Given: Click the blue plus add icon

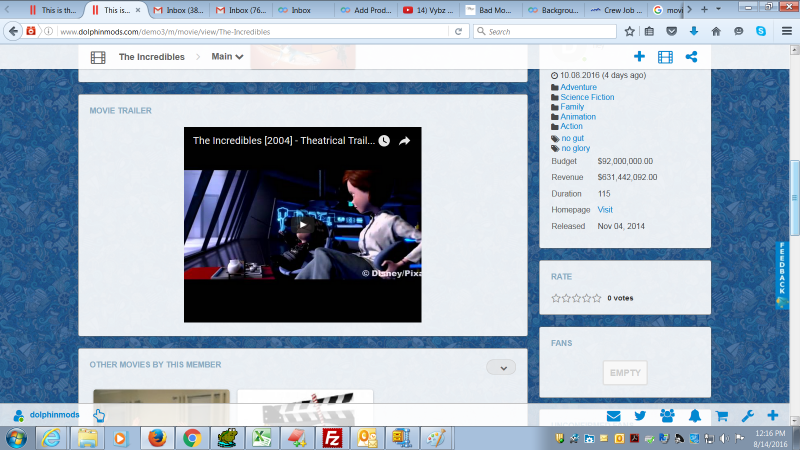Looking at the screenshot, I should [x=639, y=57].
